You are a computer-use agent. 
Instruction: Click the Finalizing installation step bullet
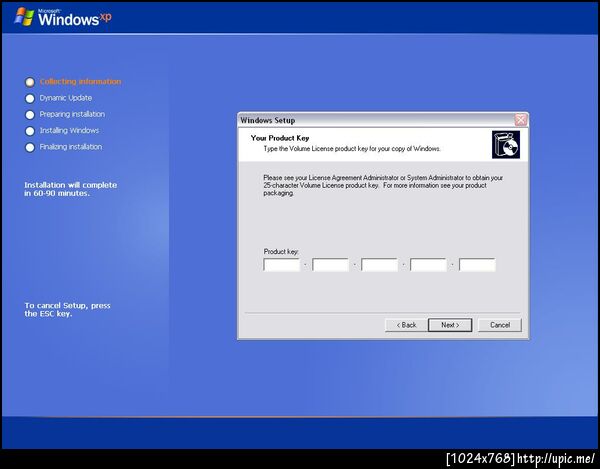[x=30, y=147]
